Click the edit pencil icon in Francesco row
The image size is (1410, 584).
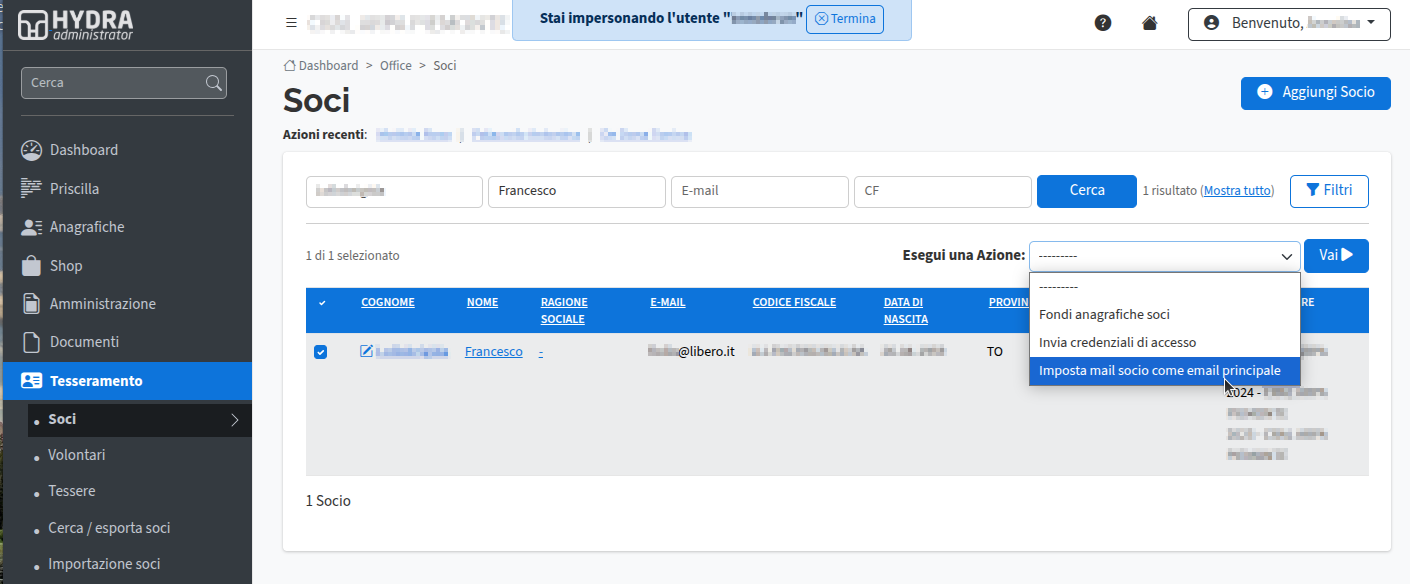(367, 351)
